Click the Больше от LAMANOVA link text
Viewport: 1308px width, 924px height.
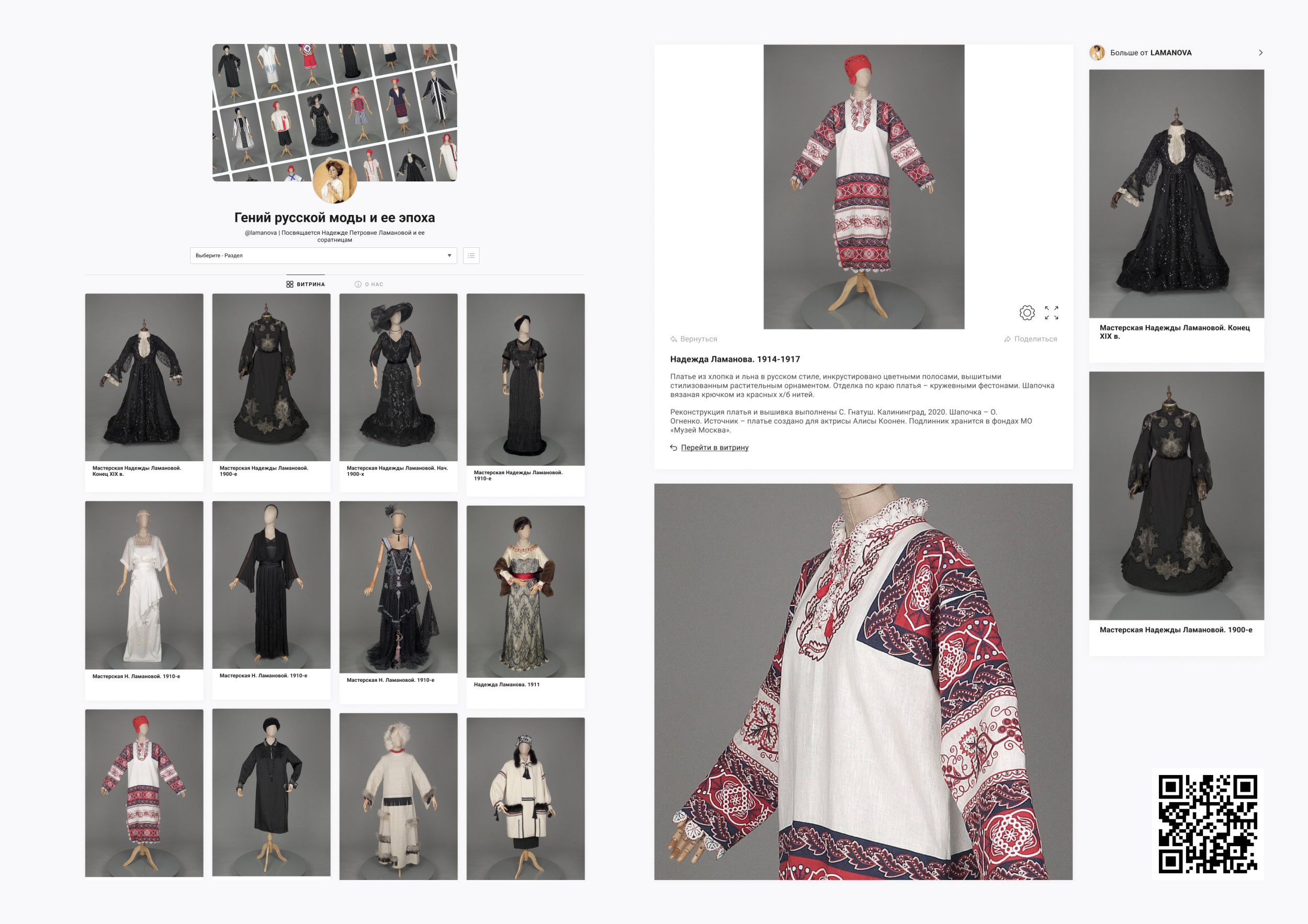(1150, 52)
